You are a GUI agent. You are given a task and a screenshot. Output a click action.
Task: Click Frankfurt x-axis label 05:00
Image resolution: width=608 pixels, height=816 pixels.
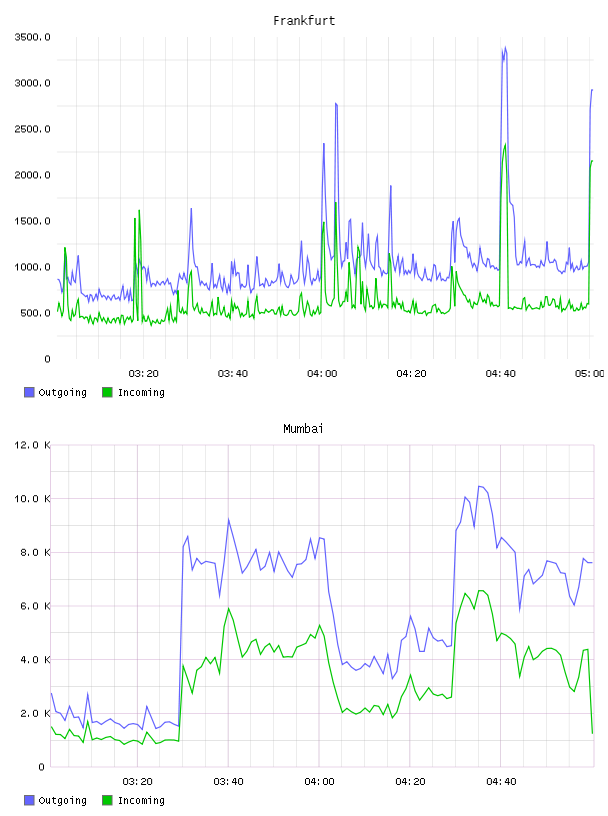tap(589, 374)
